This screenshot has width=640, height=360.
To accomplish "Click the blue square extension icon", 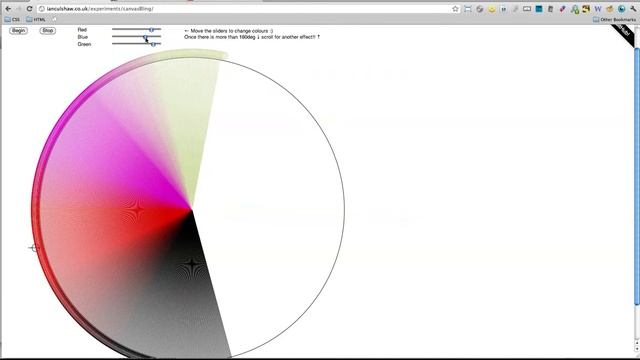I will click(539, 9).
